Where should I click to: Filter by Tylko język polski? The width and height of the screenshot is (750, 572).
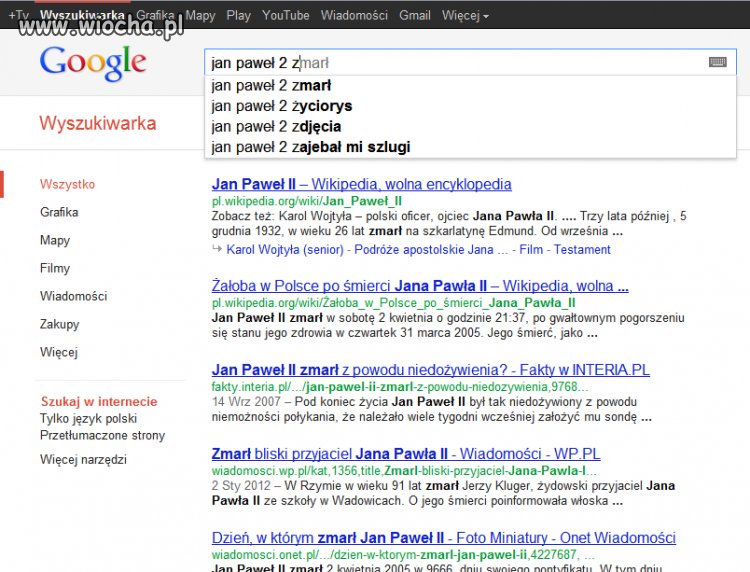tap(88, 418)
